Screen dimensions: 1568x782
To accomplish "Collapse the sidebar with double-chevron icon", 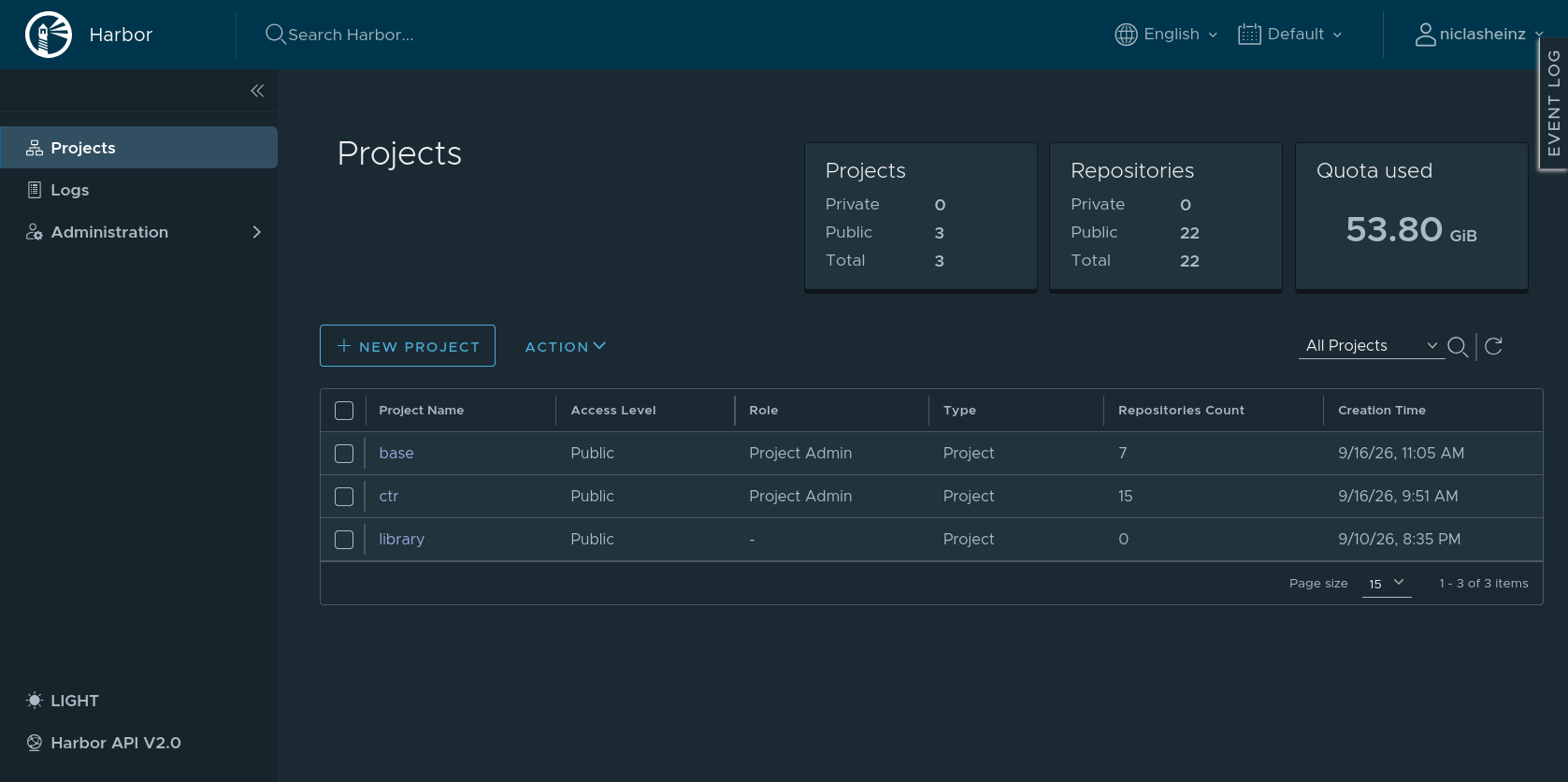I will tap(257, 91).
